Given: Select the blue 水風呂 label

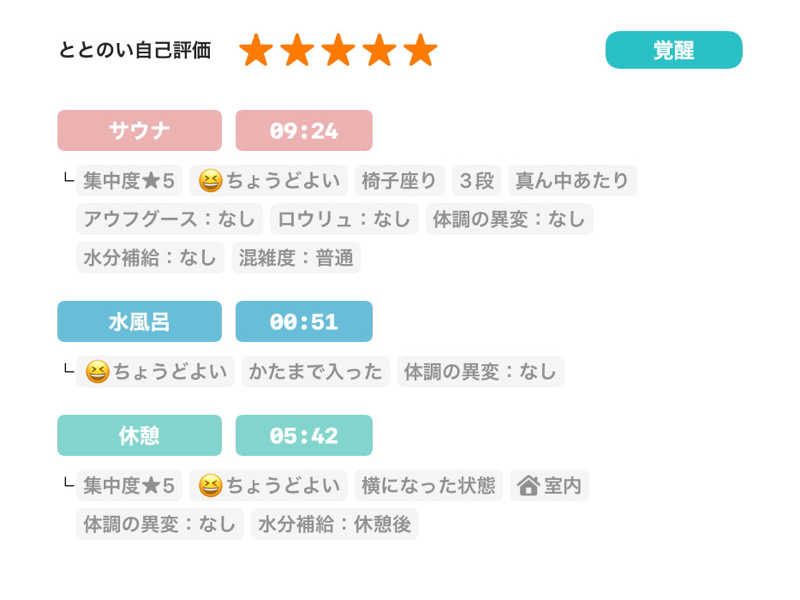Looking at the screenshot, I should [139, 321].
